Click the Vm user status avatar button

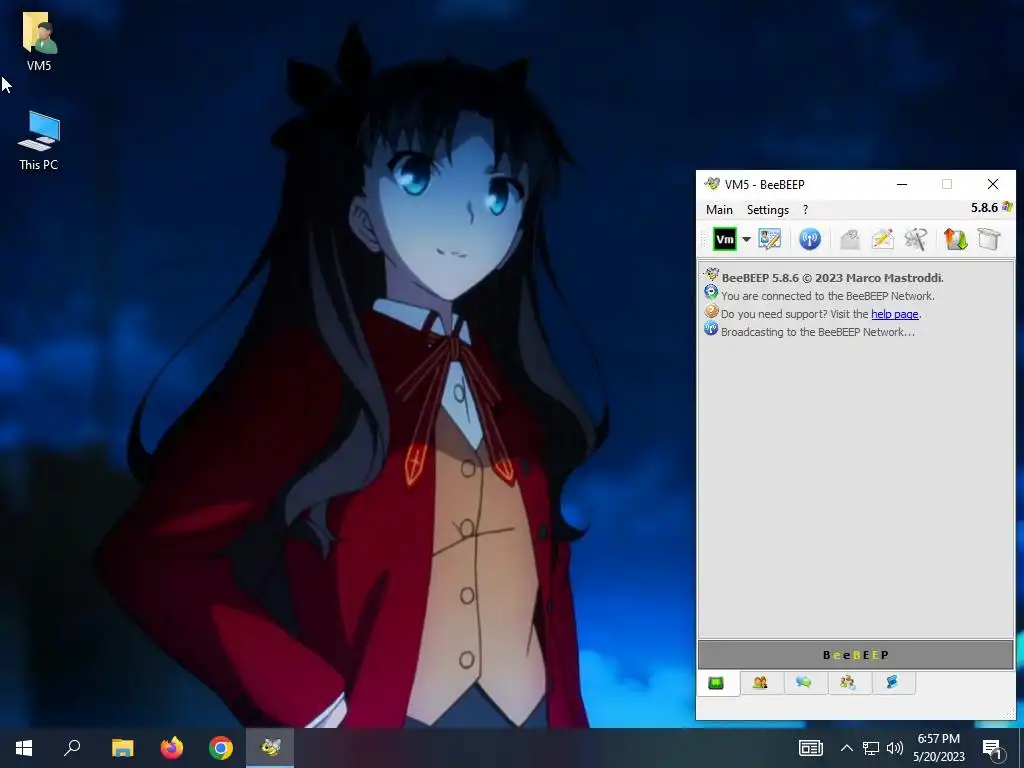click(724, 239)
